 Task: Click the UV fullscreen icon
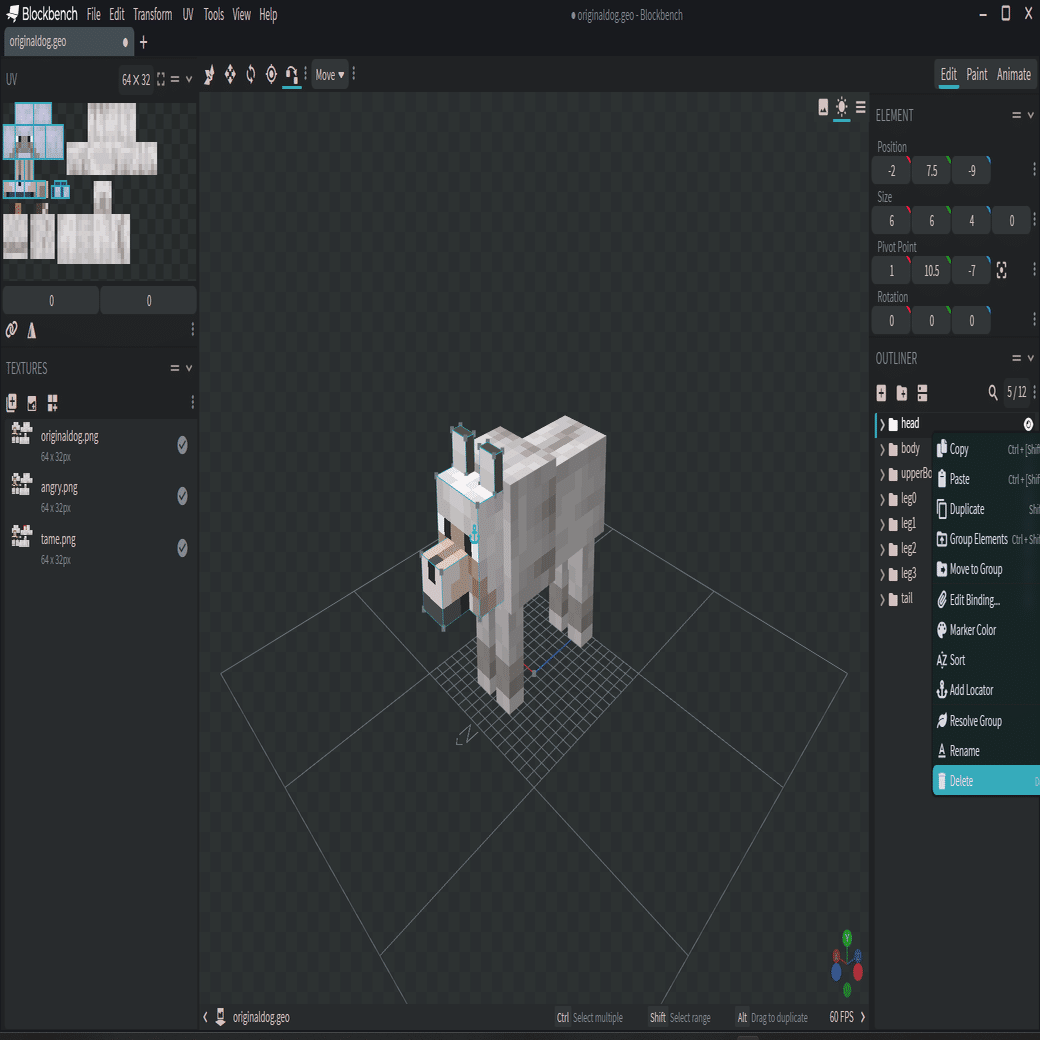(x=161, y=80)
